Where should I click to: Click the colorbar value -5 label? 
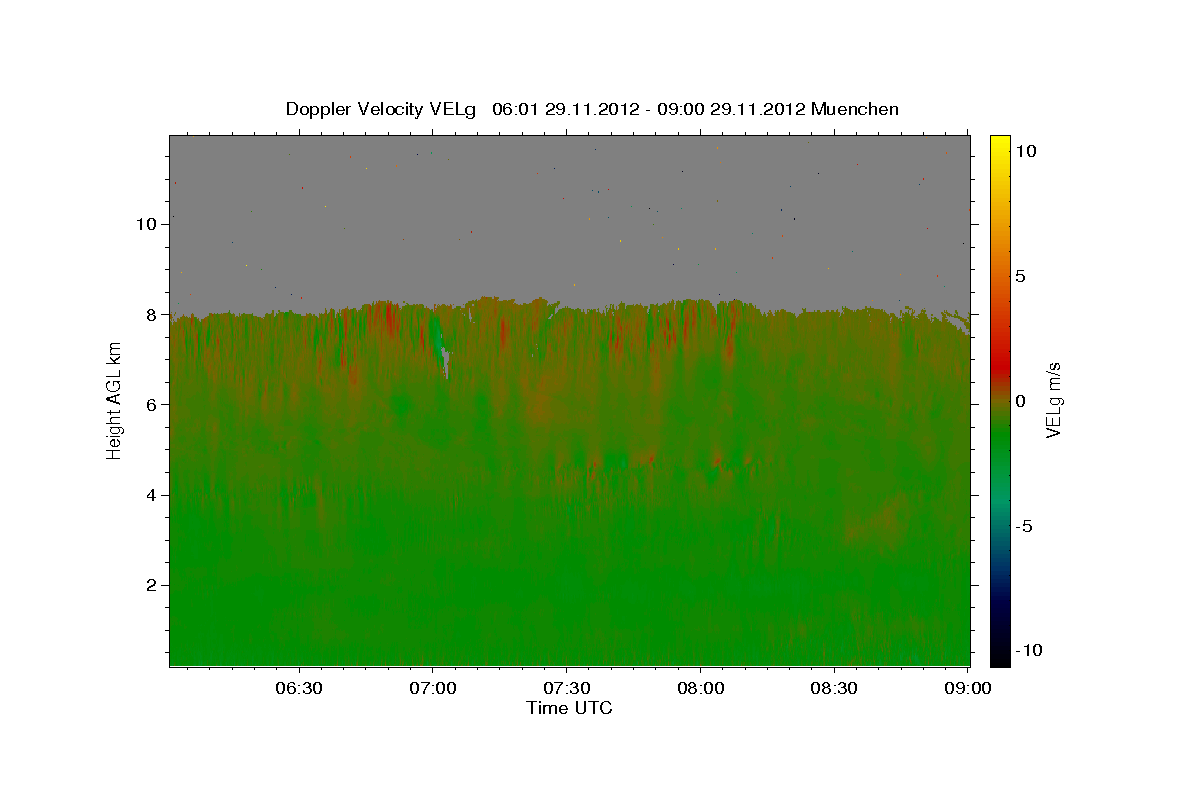pyautogui.click(x=1023, y=526)
